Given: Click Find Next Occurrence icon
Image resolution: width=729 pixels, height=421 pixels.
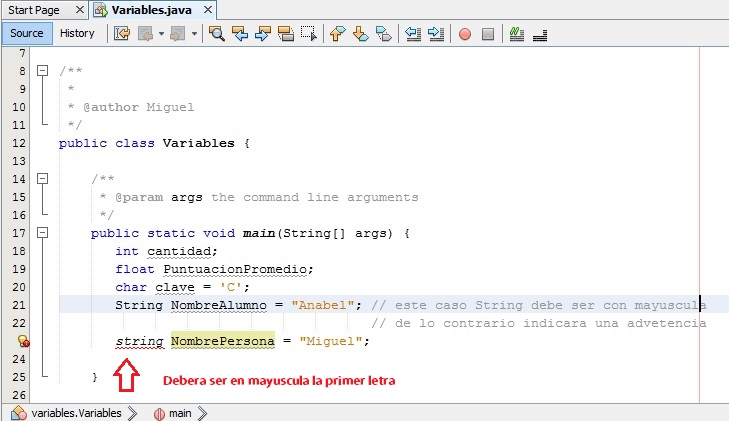Looking at the screenshot, I should pyautogui.click(x=263, y=33).
